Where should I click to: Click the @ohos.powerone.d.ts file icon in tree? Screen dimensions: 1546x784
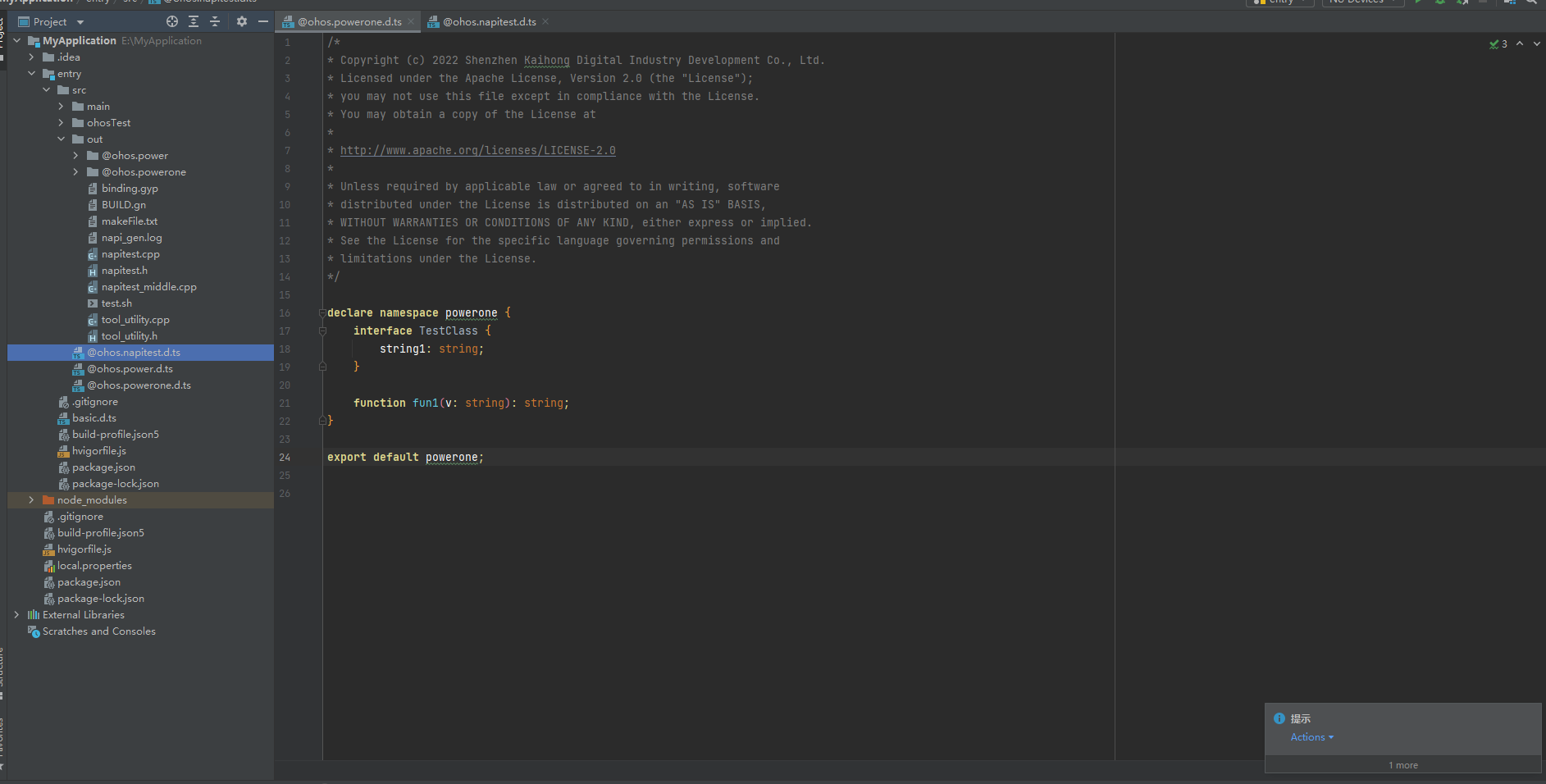78,385
